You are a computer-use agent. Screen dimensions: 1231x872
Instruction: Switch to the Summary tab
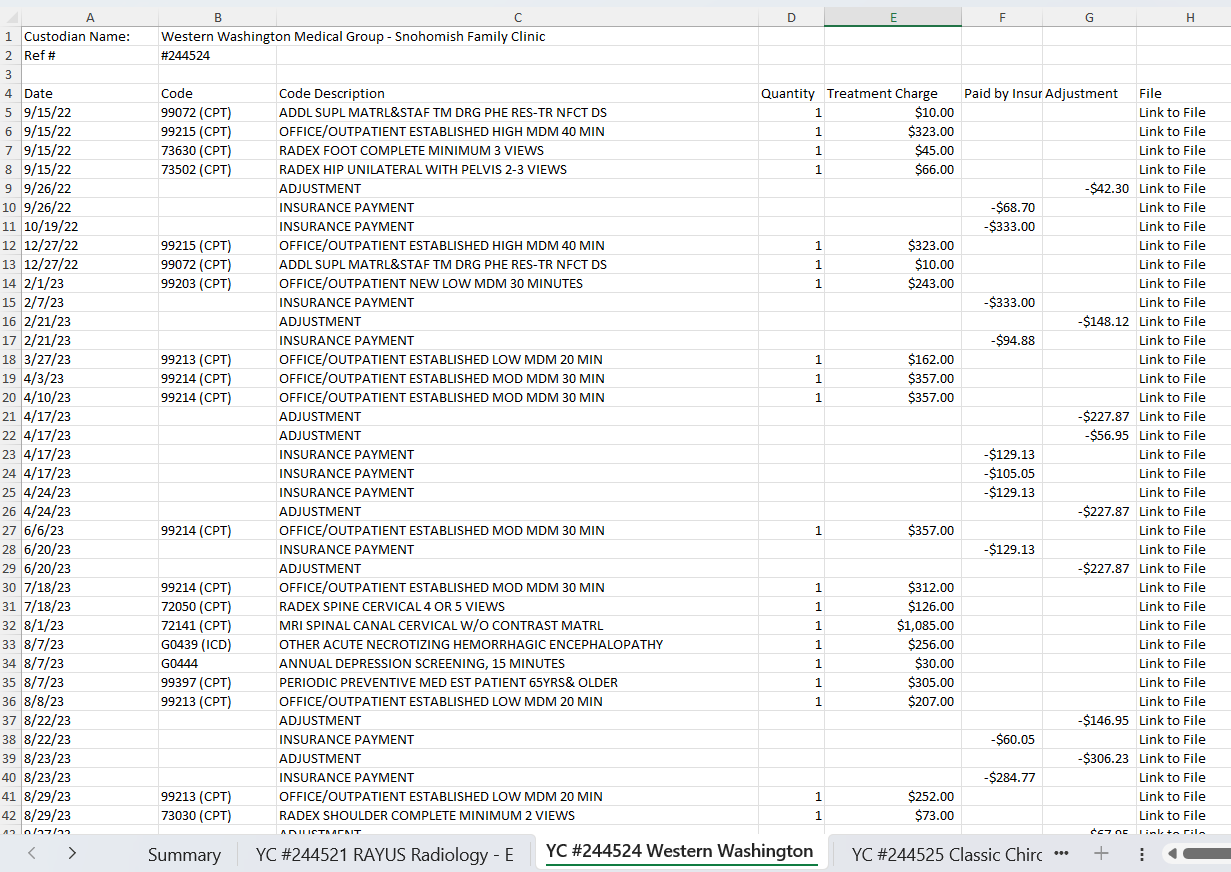(184, 855)
